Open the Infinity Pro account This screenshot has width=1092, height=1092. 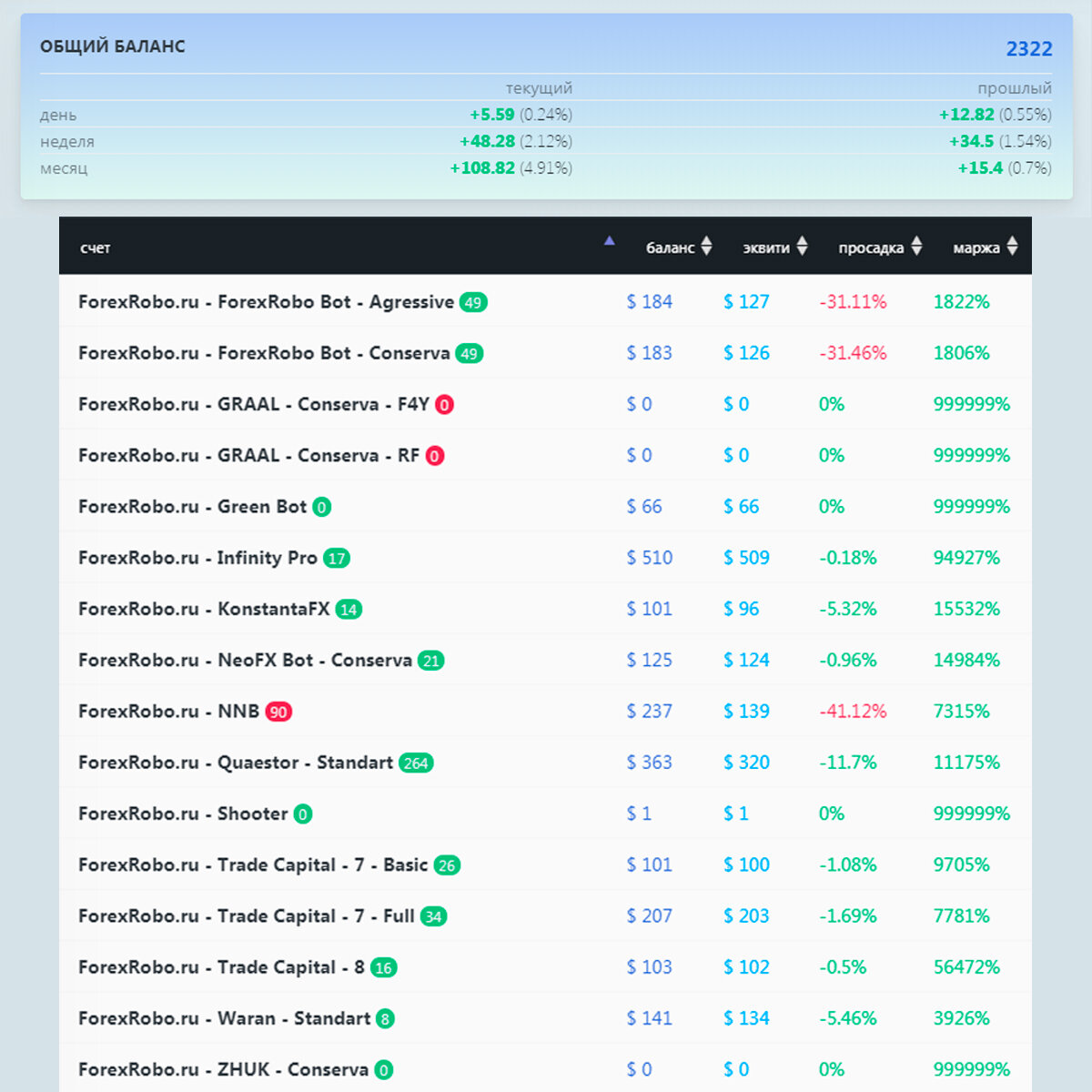click(x=198, y=558)
